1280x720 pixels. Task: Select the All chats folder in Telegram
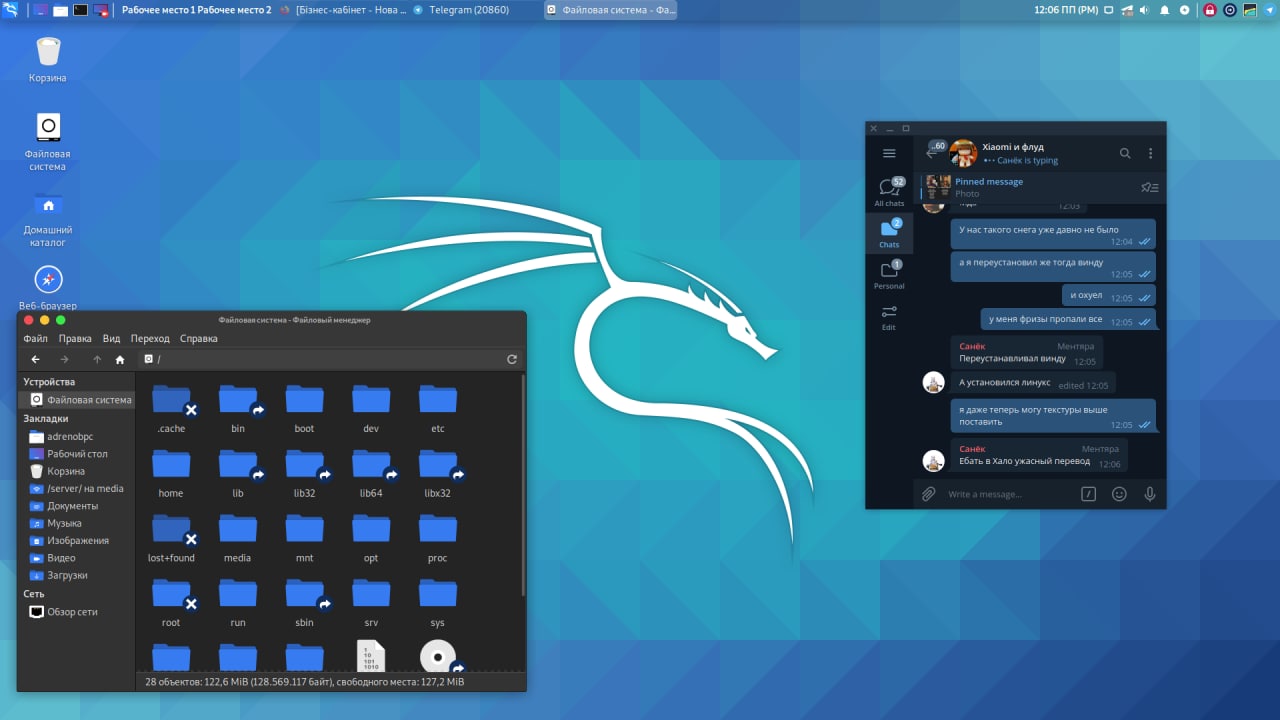point(889,191)
